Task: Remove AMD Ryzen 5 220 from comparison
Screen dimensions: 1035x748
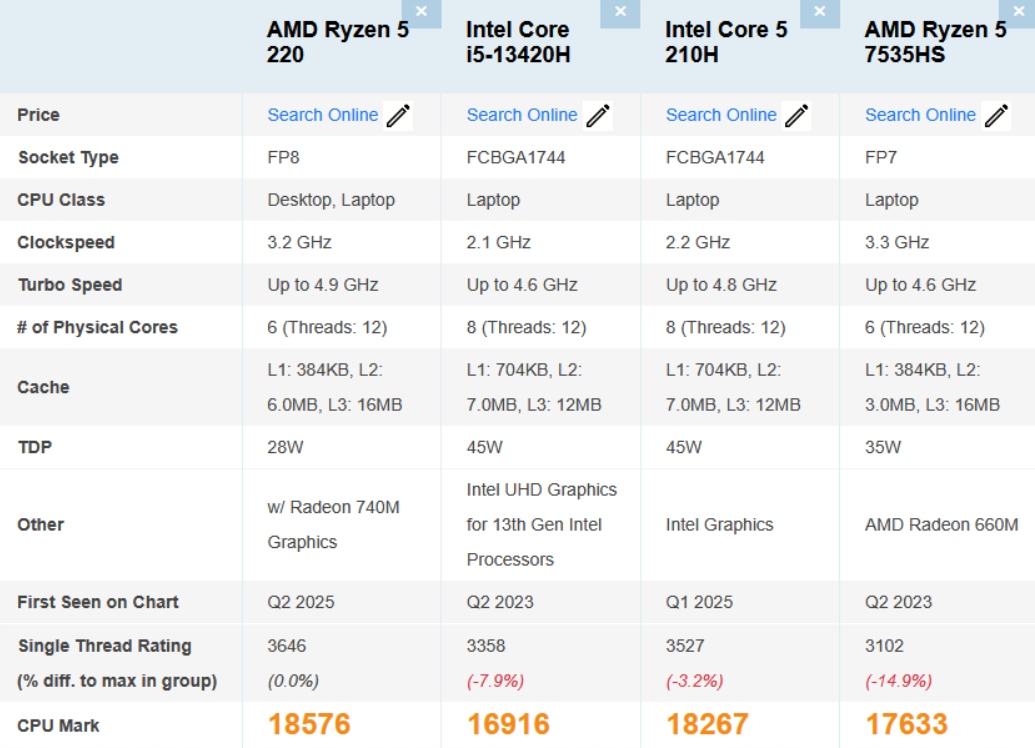Action: click(421, 12)
